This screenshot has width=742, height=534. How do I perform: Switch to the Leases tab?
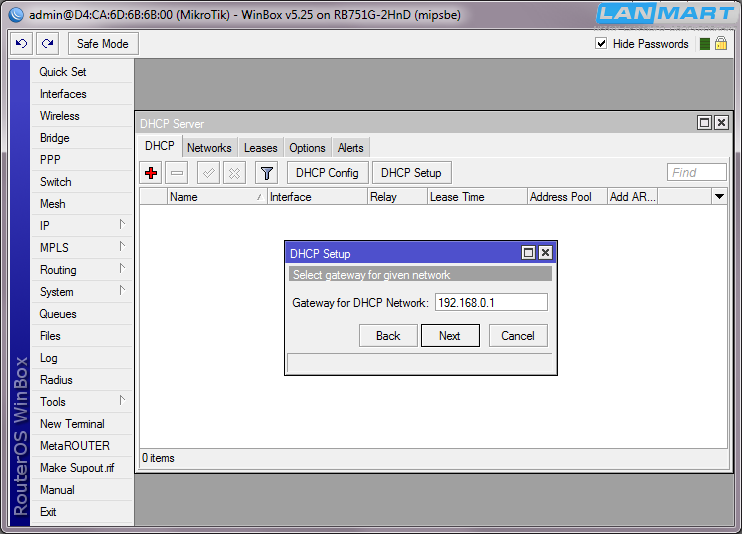click(x=261, y=148)
